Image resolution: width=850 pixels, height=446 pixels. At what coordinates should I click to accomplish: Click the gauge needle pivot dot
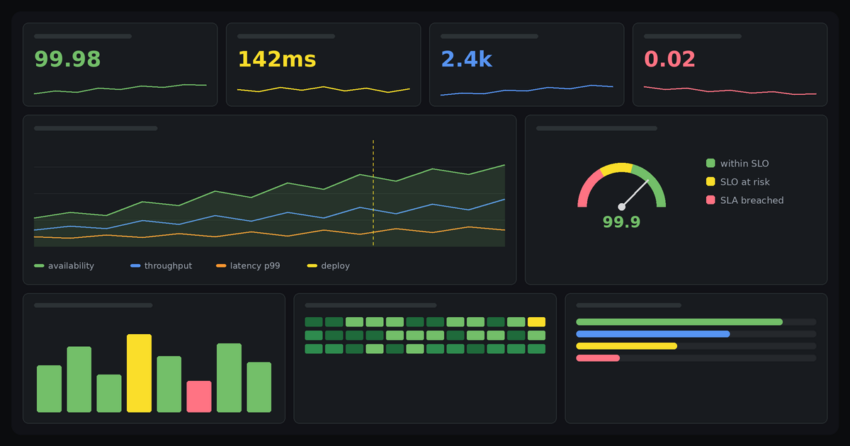coord(621,207)
